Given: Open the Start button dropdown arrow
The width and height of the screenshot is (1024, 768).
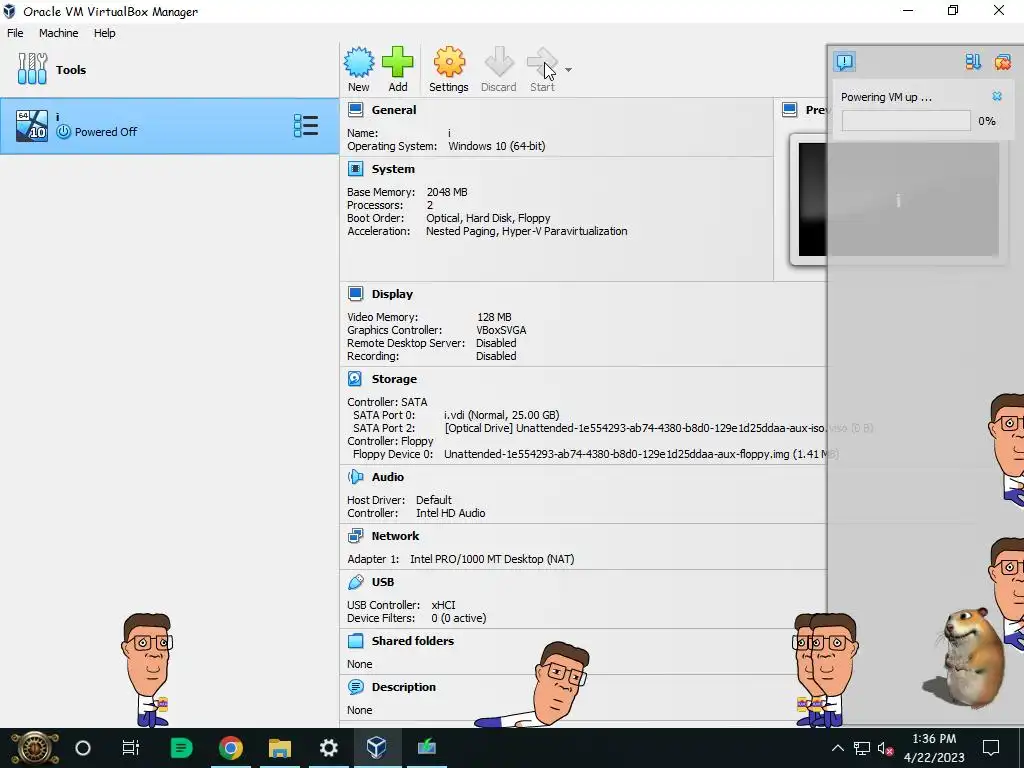Looking at the screenshot, I should coord(568,70).
